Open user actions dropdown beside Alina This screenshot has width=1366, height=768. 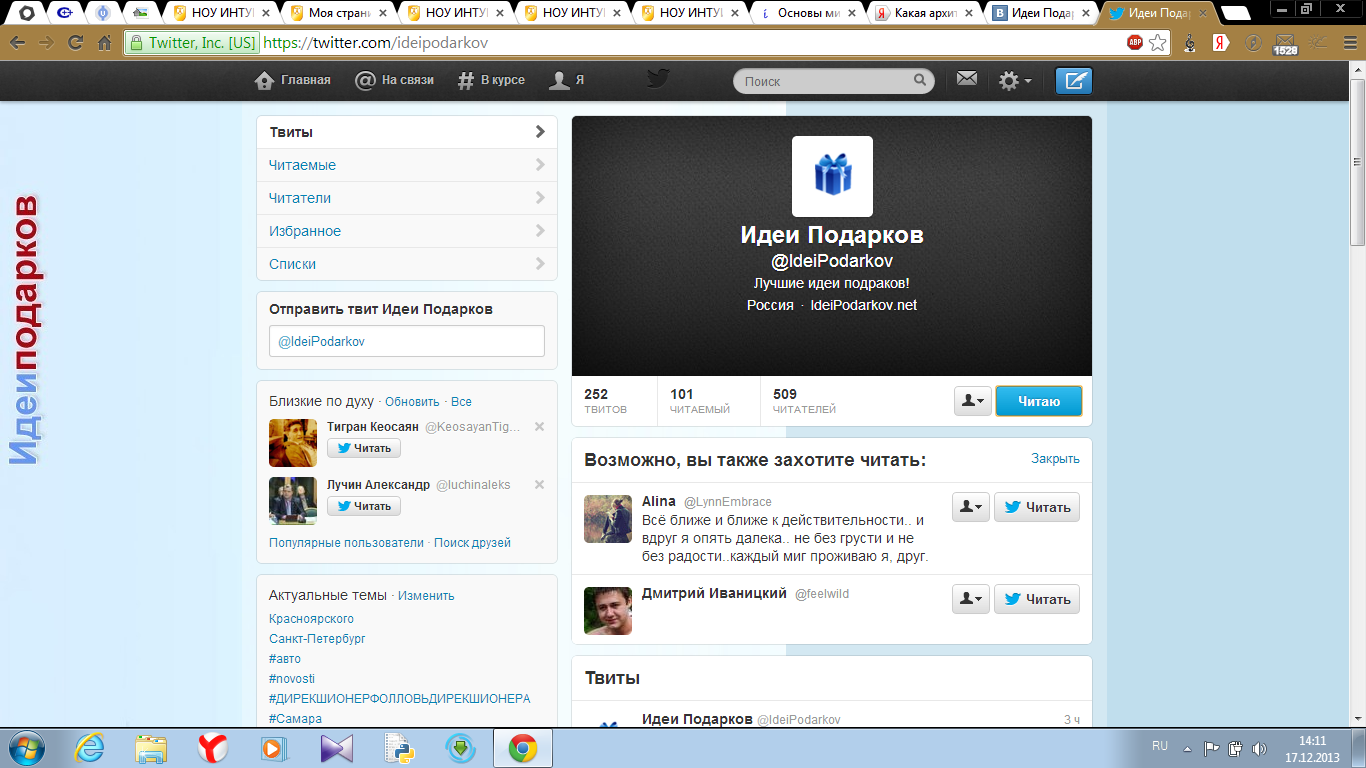pos(971,507)
